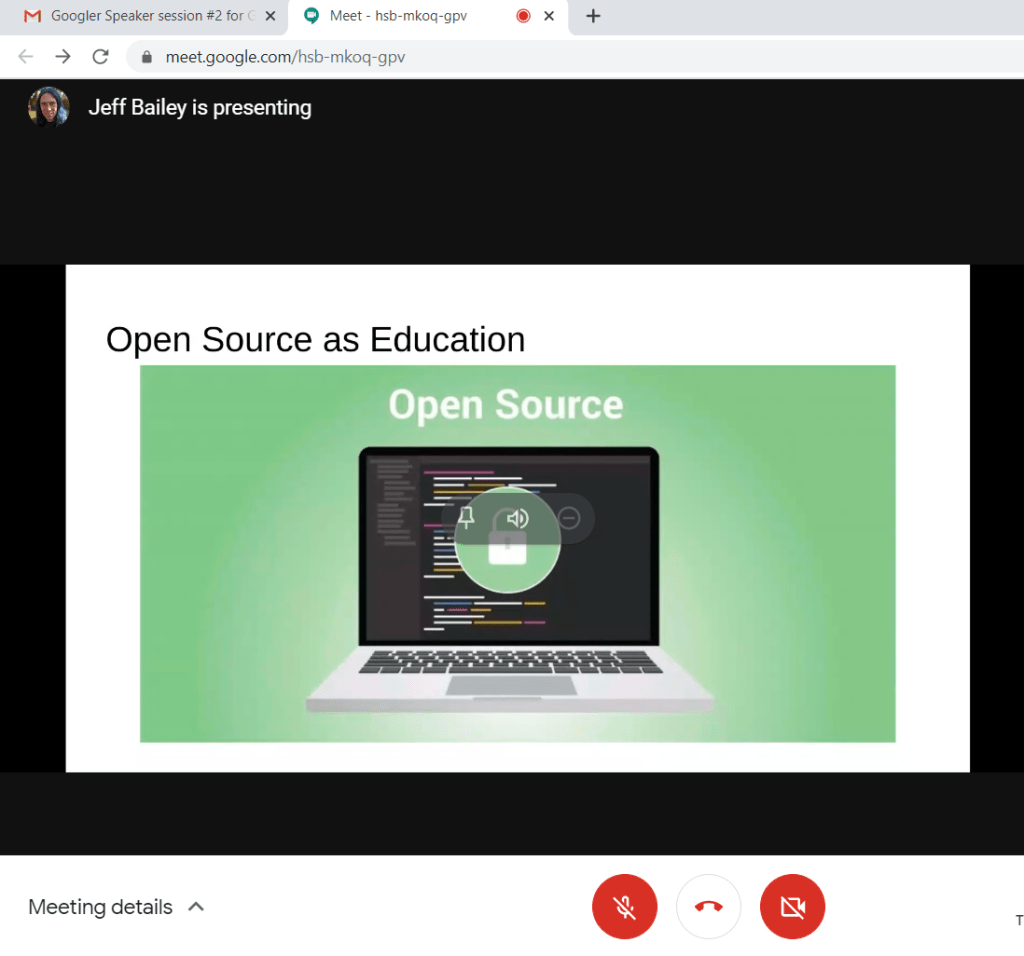View site information via the padlock icon
Screen dimensions: 1024x956
[147, 57]
